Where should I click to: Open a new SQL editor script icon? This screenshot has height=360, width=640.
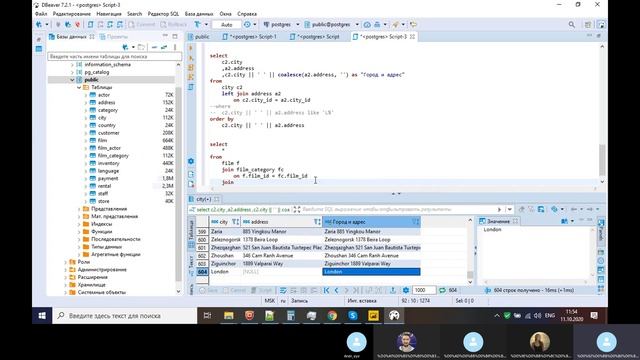pyautogui.click(x=91, y=24)
